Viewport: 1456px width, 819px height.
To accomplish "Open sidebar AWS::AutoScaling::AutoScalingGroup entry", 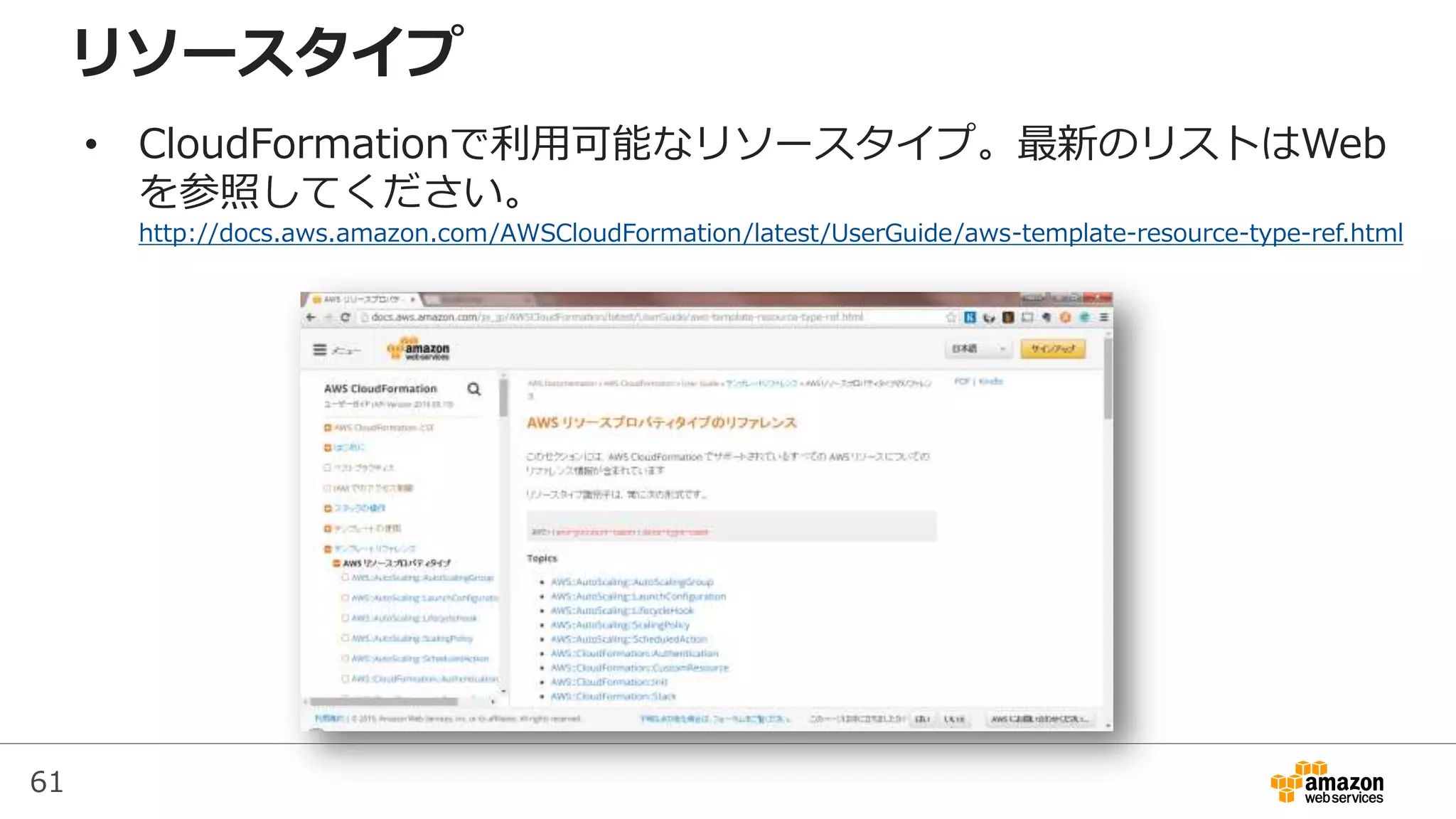I will pyautogui.click(x=422, y=578).
